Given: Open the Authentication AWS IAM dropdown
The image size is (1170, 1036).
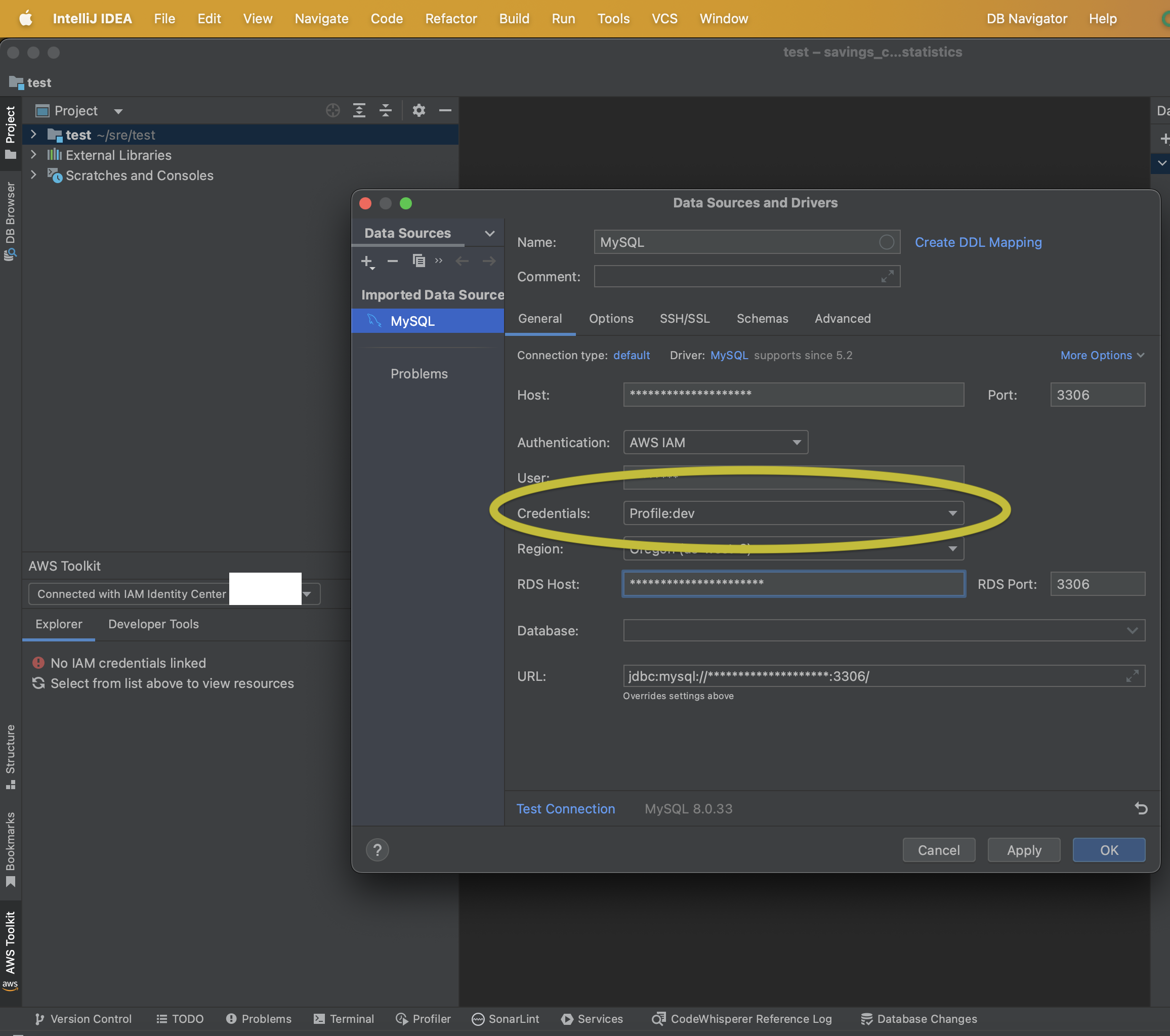Looking at the screenshot, I should pos(715,442).
